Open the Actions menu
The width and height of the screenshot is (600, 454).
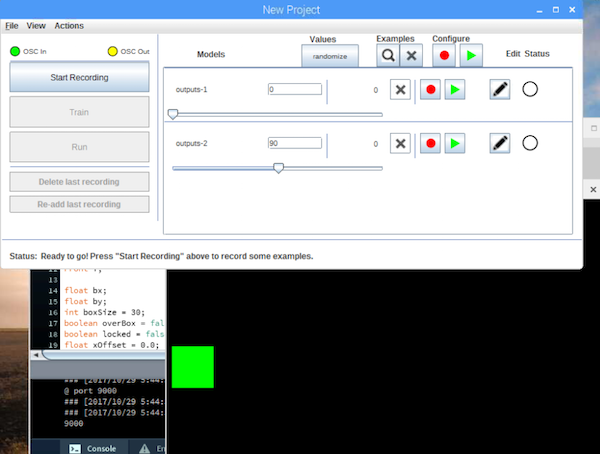tap(69, 26)
